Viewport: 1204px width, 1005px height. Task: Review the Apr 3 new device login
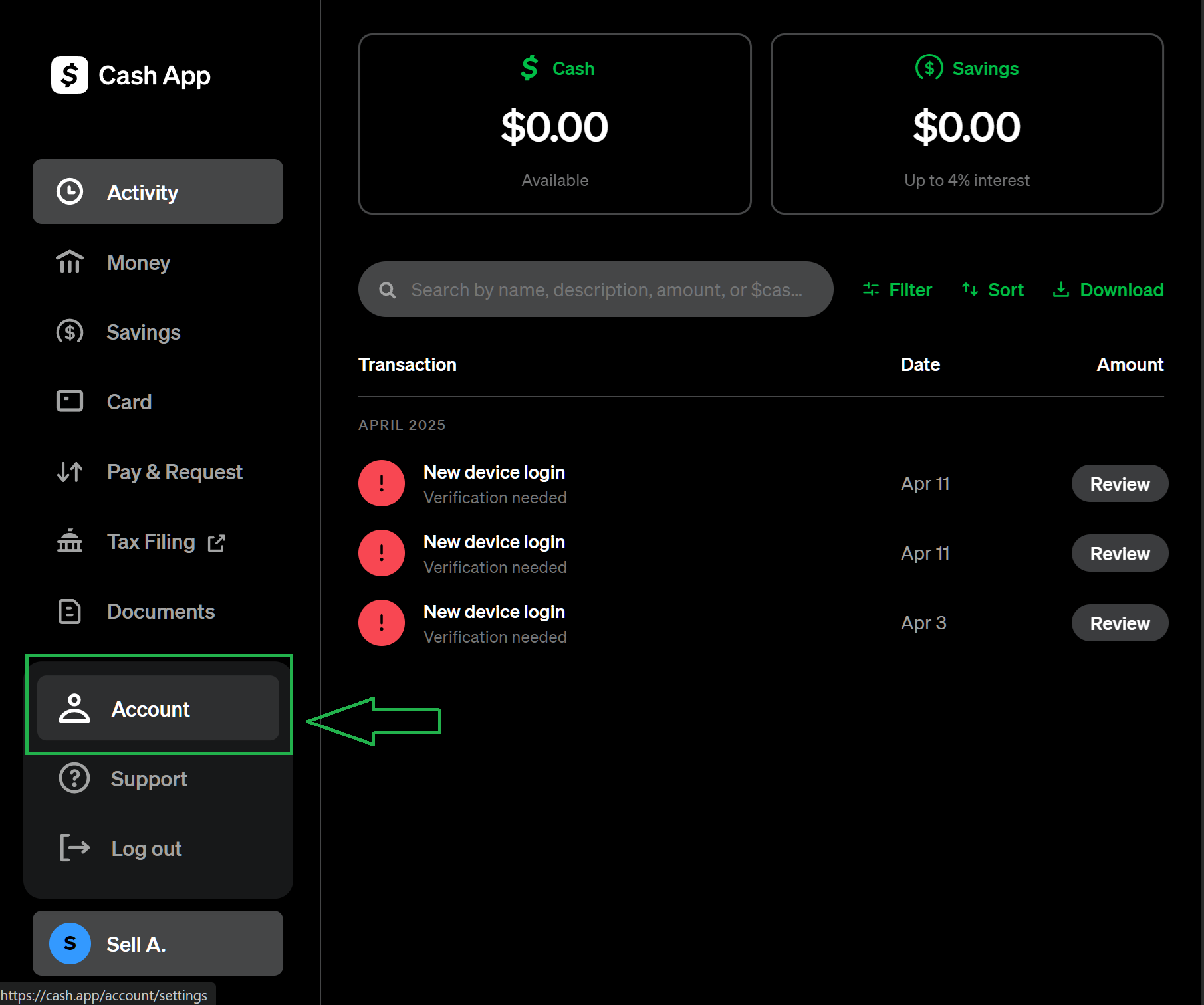pyautogui.click(x=1120, y=623)
